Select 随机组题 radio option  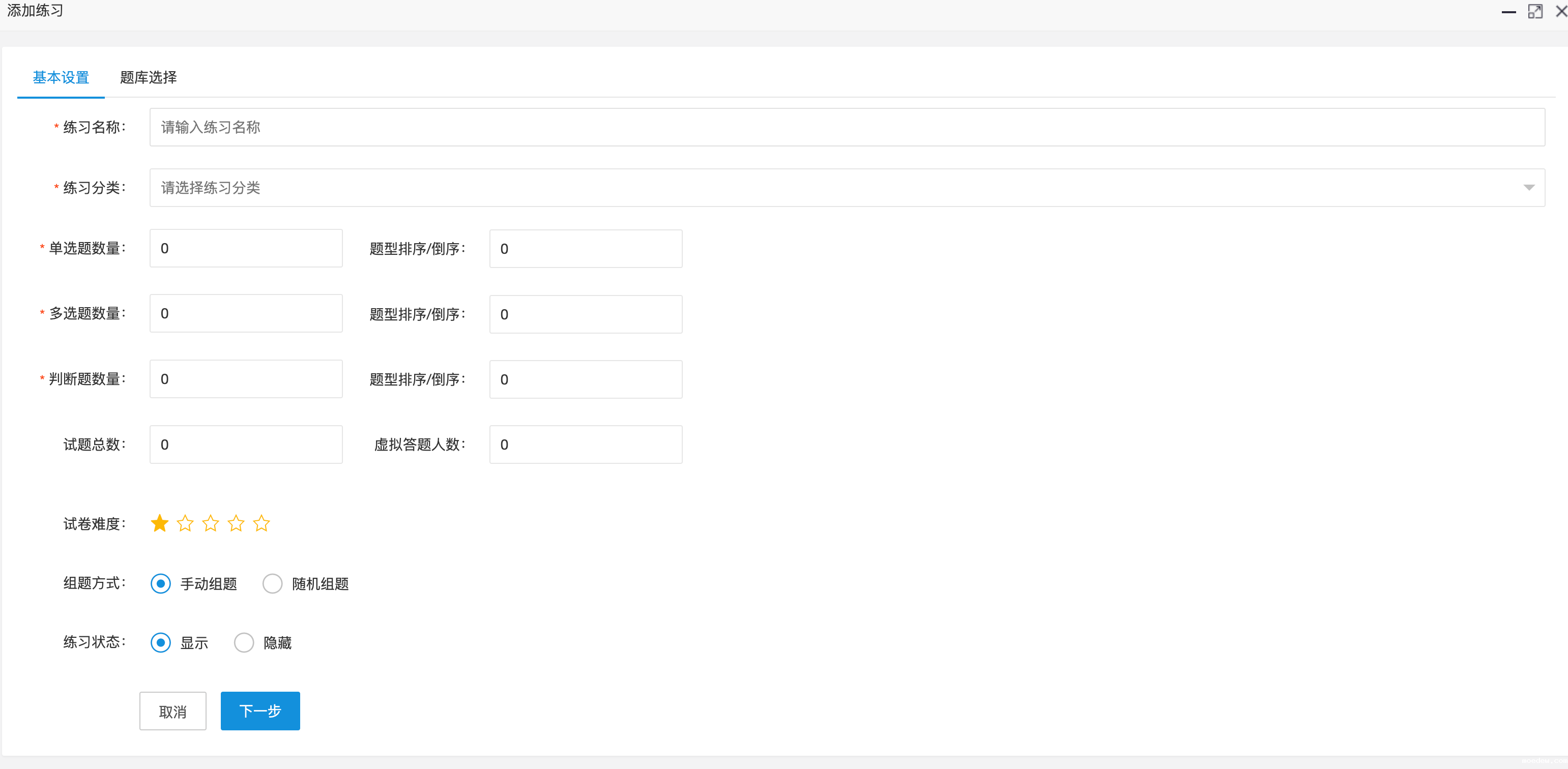(x=273, y=583)
